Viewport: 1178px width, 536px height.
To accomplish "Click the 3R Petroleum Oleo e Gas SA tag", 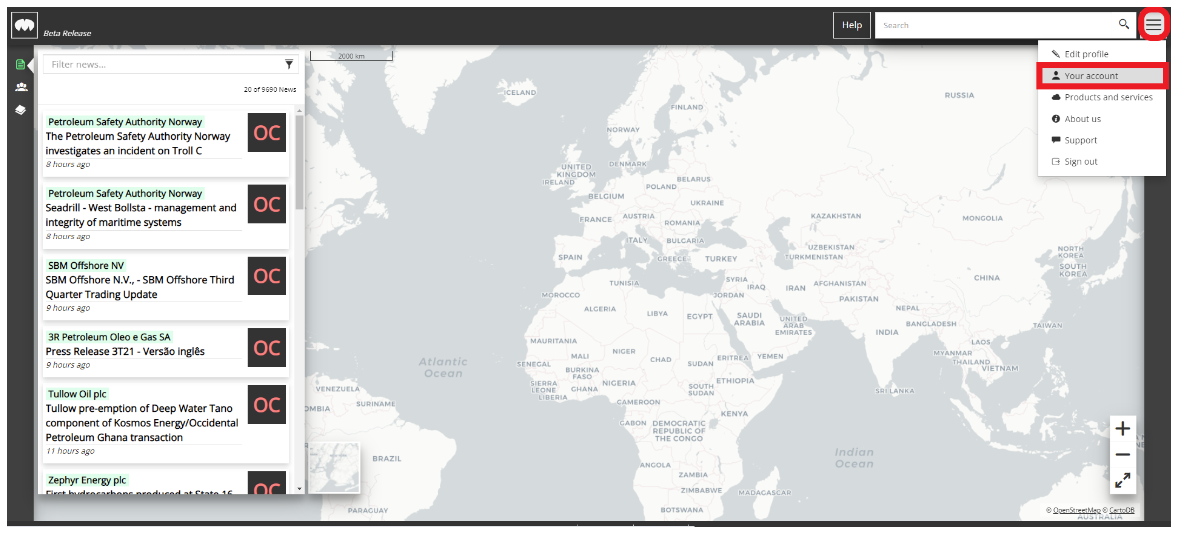I will coord(109,337).
